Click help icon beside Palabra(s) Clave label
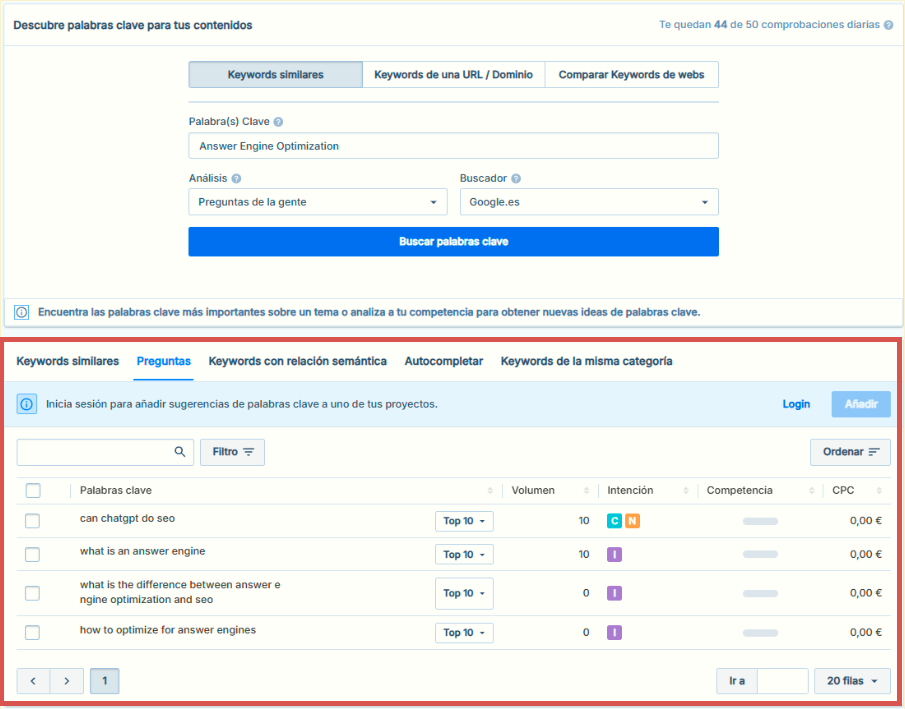This screenshot has width=905, height=709. point(278,122)
